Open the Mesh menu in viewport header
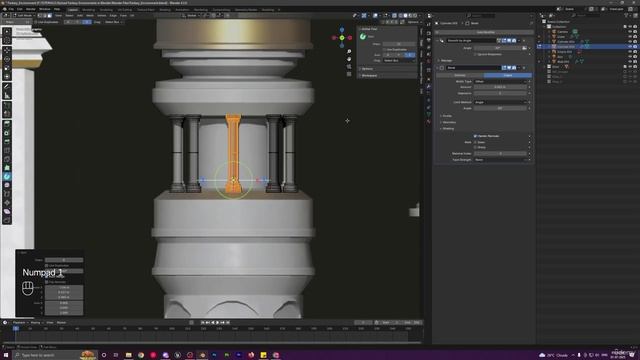640x360 pixels. point(90,16)
